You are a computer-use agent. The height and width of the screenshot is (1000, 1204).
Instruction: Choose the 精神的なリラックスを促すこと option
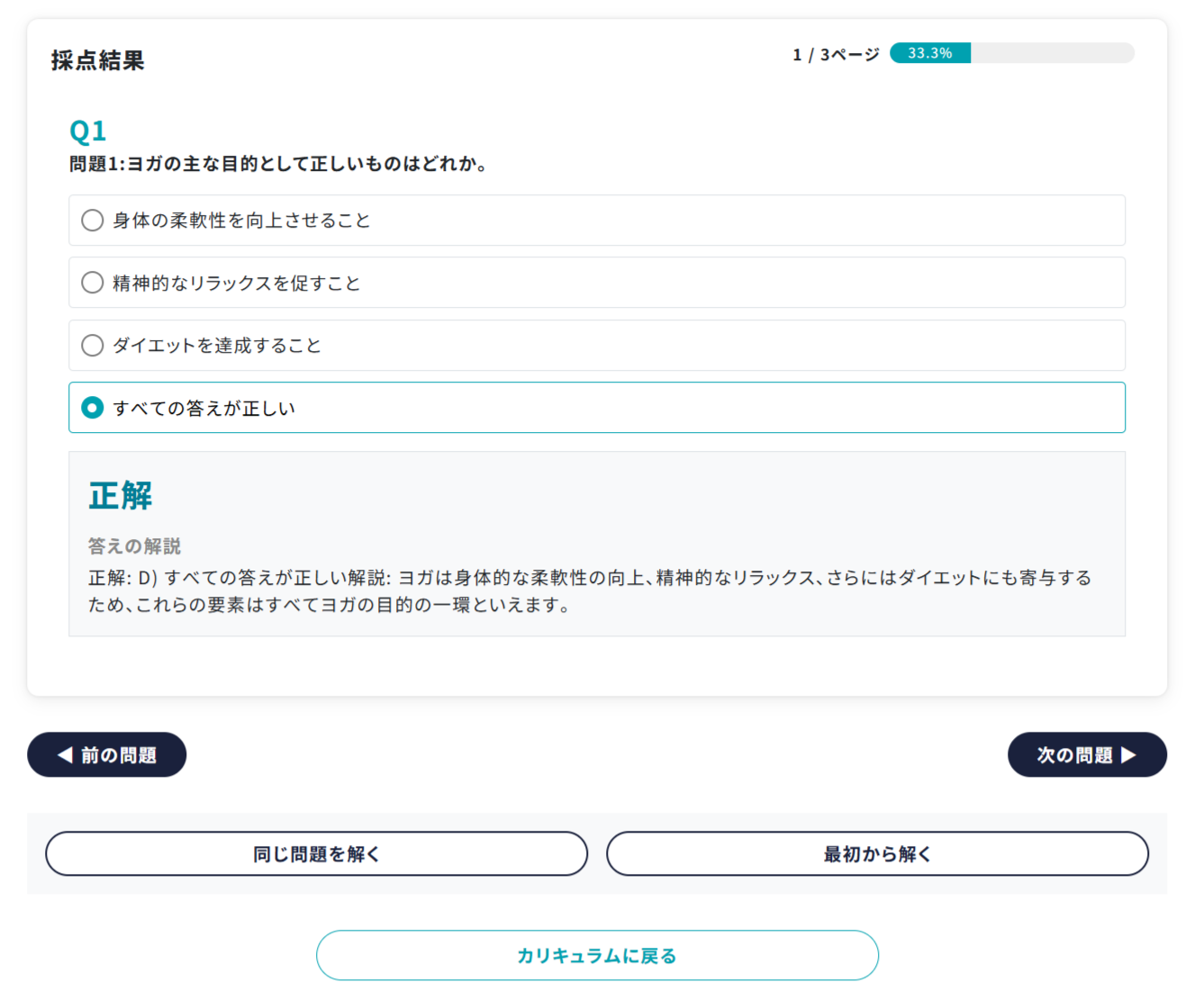pos(93,283)
